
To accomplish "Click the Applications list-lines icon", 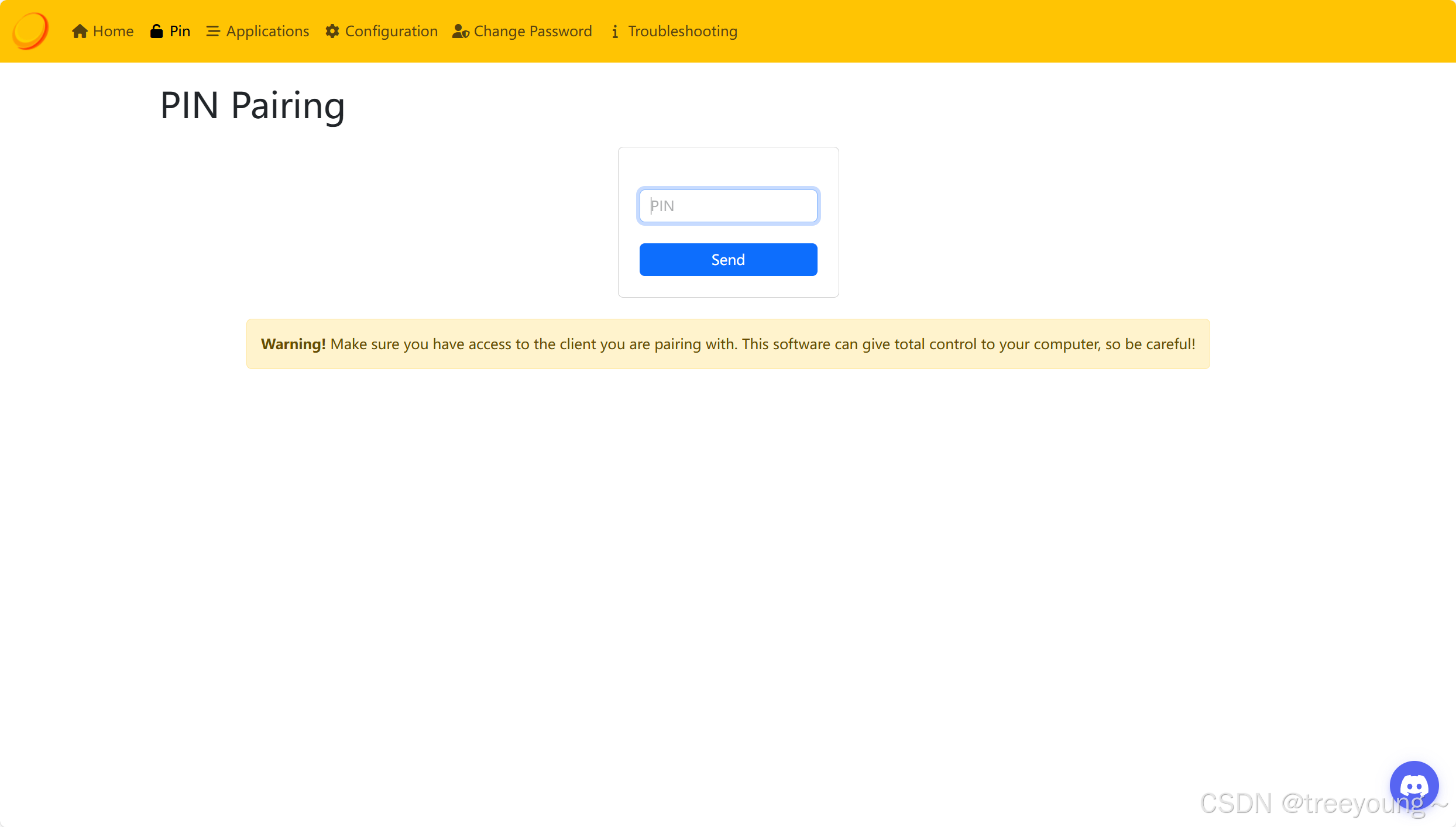I will tap(213, 31).
